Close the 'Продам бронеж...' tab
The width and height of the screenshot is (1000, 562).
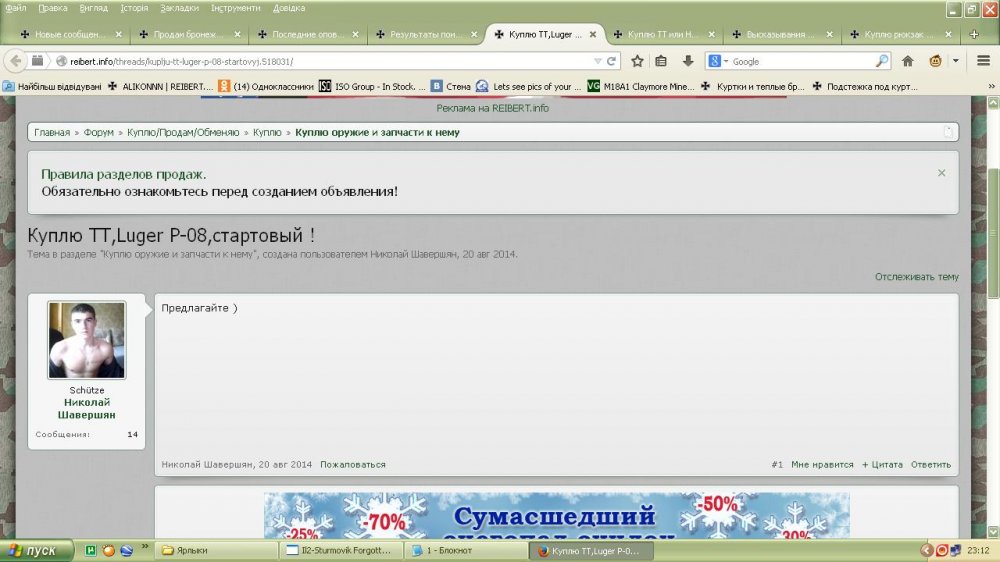pos(237,34)
